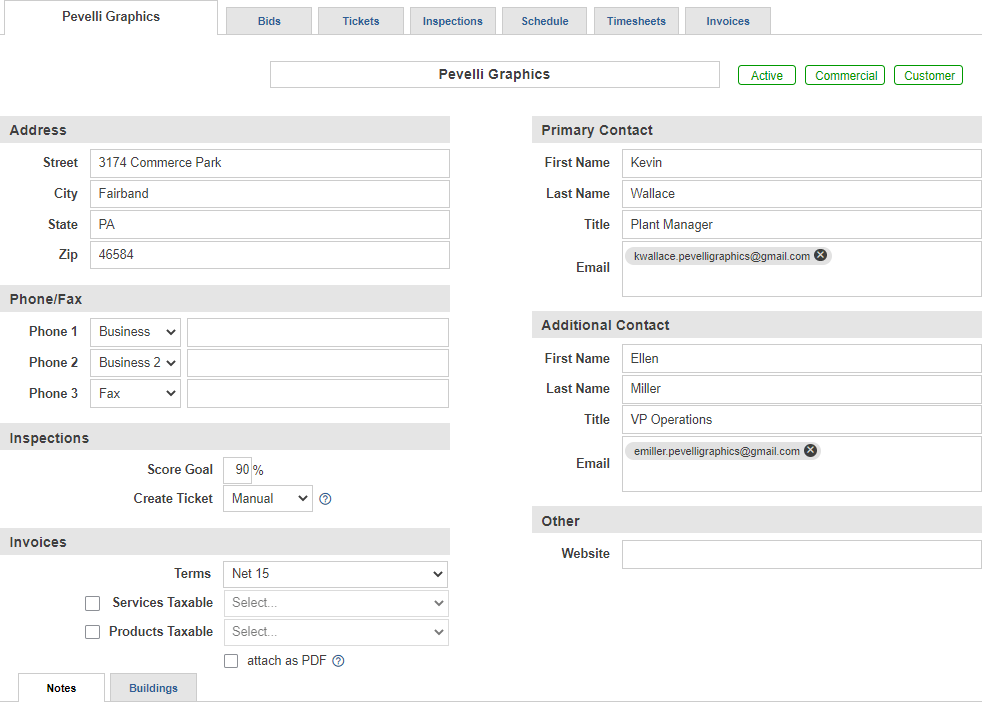The width and height of the screenshot is (982, 702).
Task: Expand the invoice Terms Net 15 dropdown
Action: pos(336,574)
